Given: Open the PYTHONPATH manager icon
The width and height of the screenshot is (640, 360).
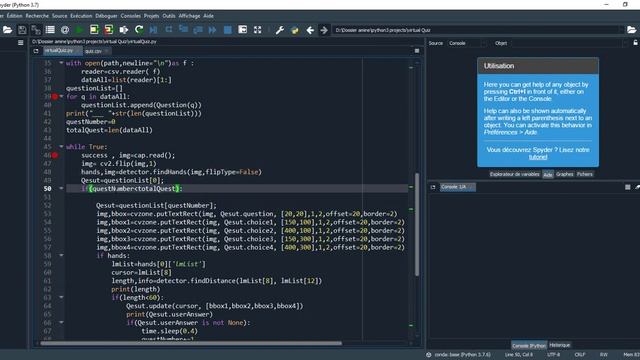Looking at the screenshot, I should (x=295, y=30).
